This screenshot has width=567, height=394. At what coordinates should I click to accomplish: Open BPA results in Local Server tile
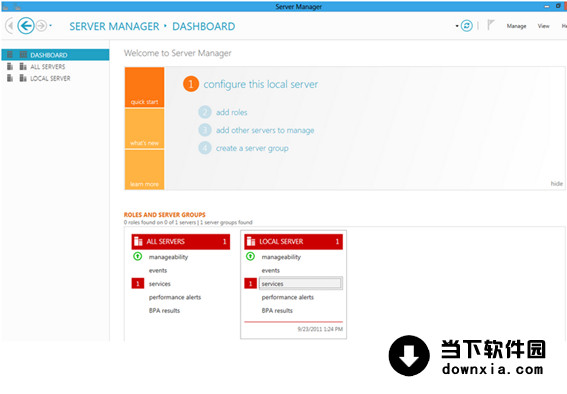coord(277,311)
